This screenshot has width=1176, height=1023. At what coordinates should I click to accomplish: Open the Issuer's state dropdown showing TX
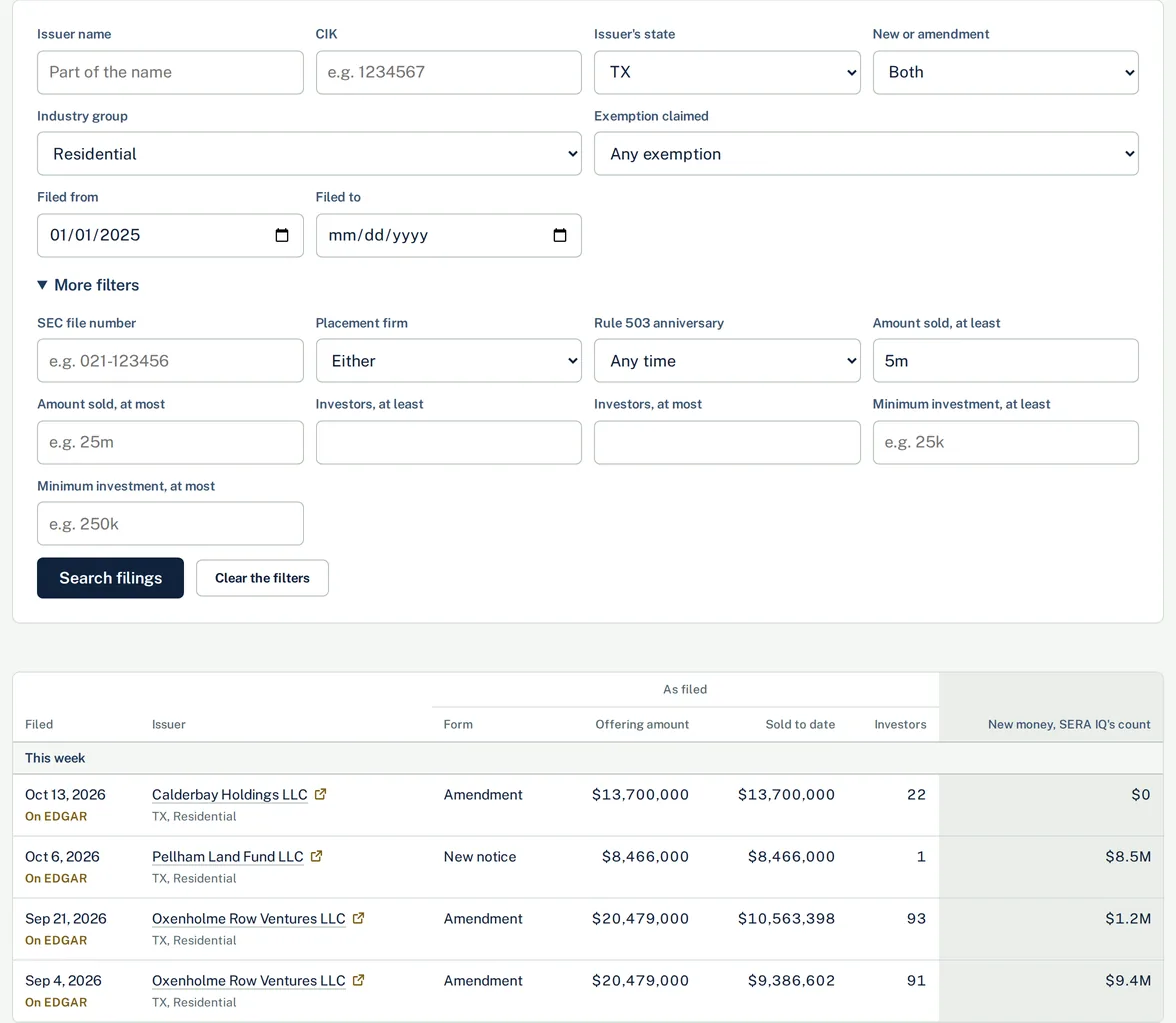[727, 72]
